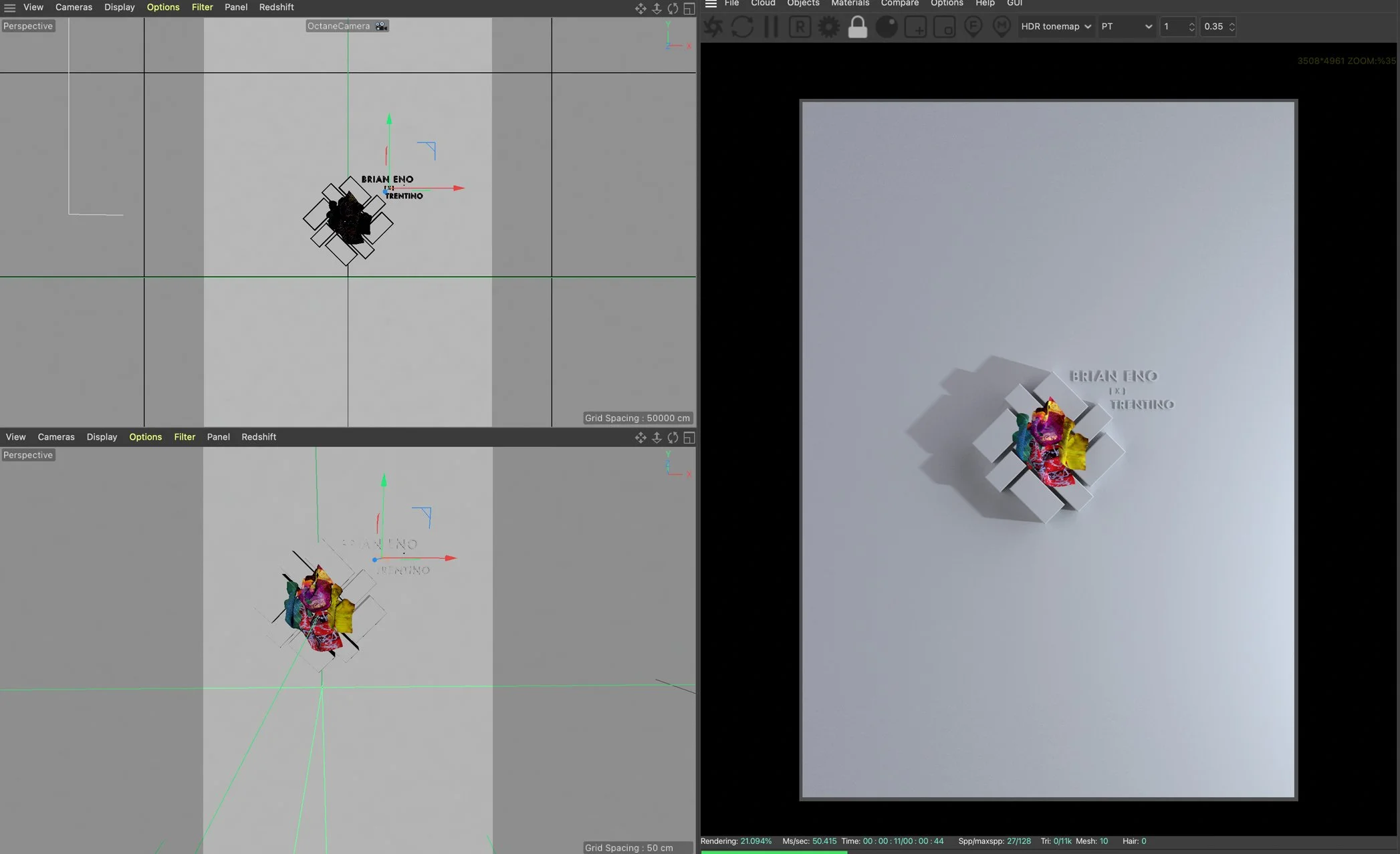Open the Octane Objects menu
Image resolution: width=1400 pixels, height=854 pixels.
(x=803, y=3)
